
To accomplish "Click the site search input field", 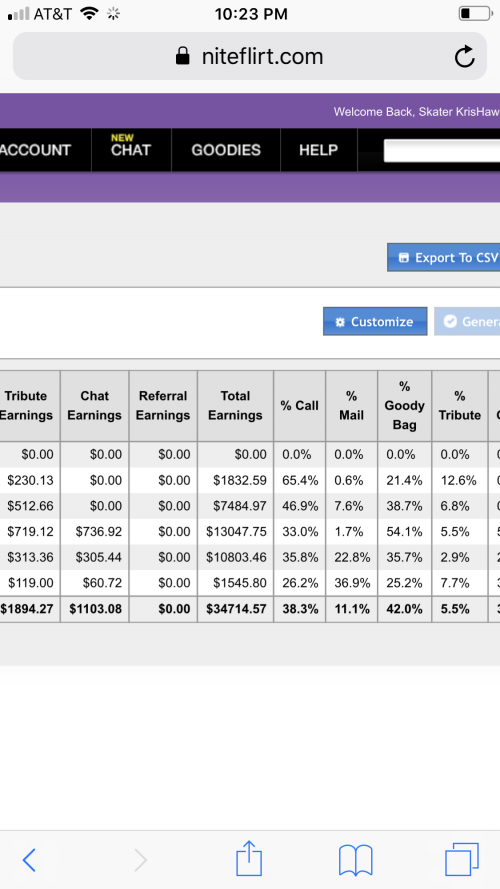I will click(442, 151).
